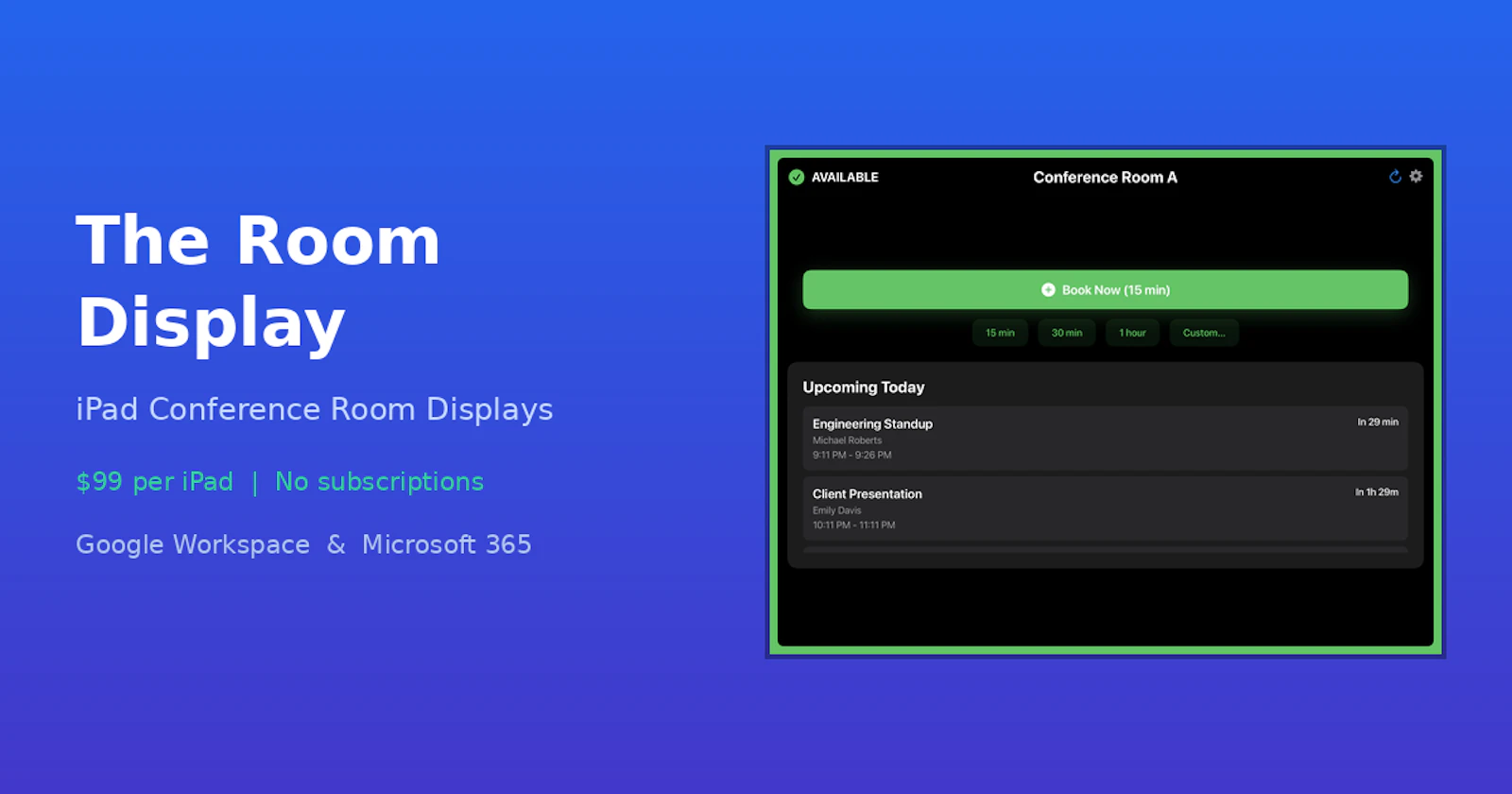Open the Custom... duration option

pos(1204,333)
